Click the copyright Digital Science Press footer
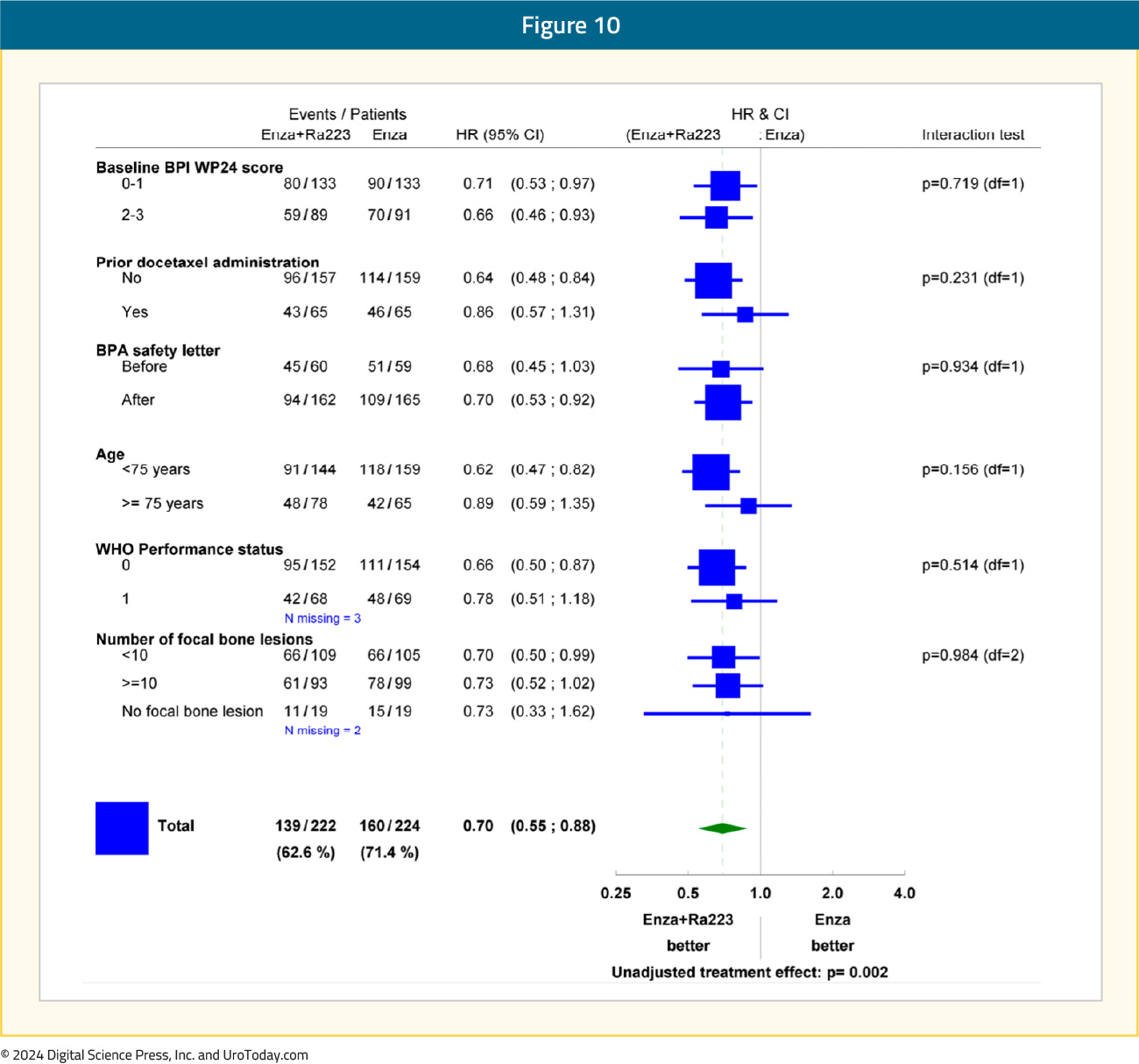 click(154, 1054)
